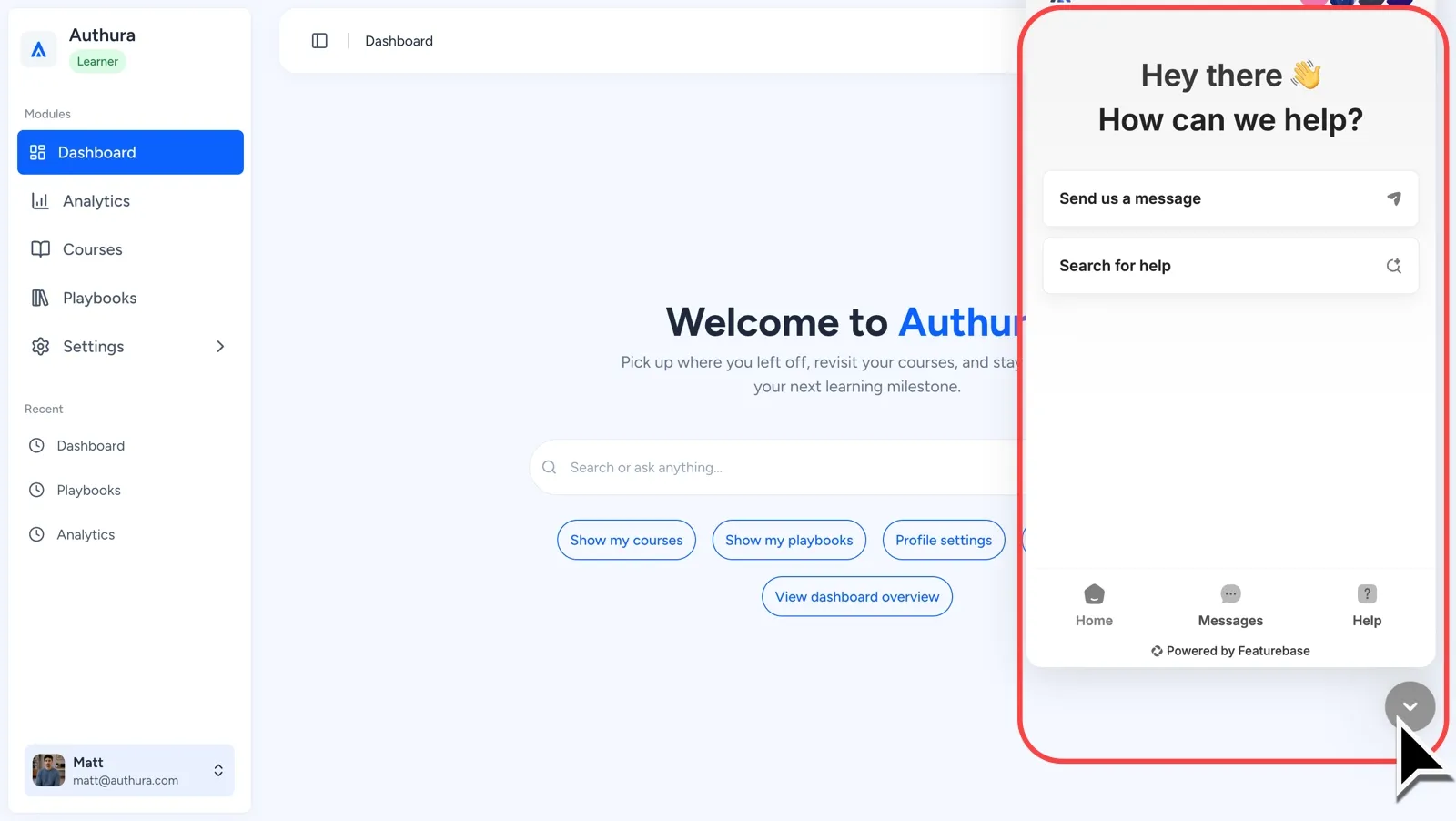Click the Playbooks library icon
The height and width of the screenshot is (821, 1456).
point(40,298)
